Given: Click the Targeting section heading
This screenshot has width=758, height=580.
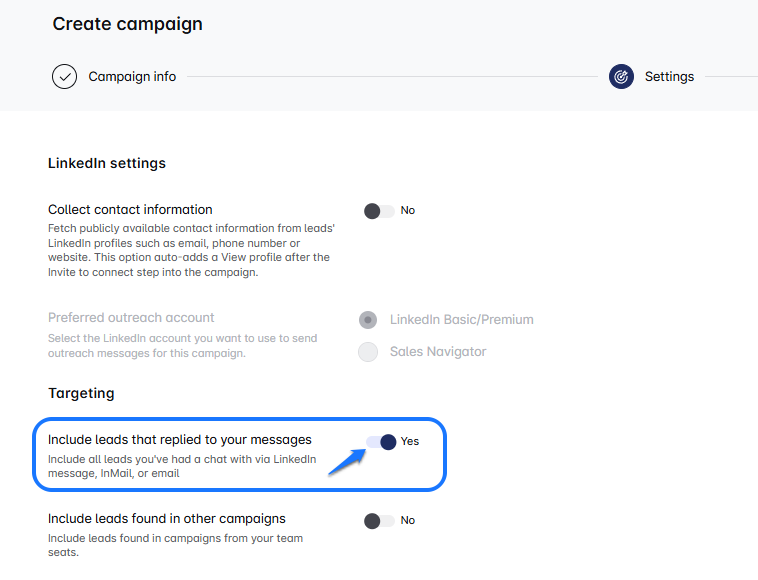Looking at the screenshot, I should tap(81, 393).
